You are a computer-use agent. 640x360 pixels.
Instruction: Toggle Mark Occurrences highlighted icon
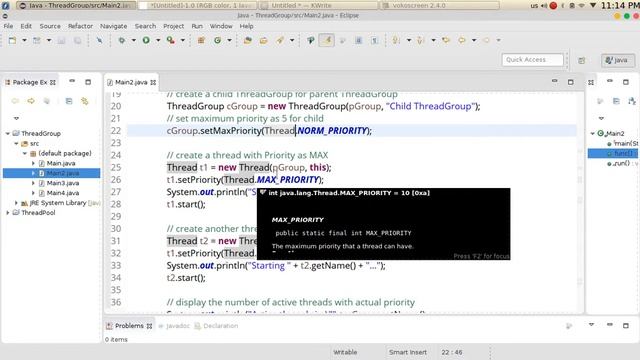[x=327, y=40]
